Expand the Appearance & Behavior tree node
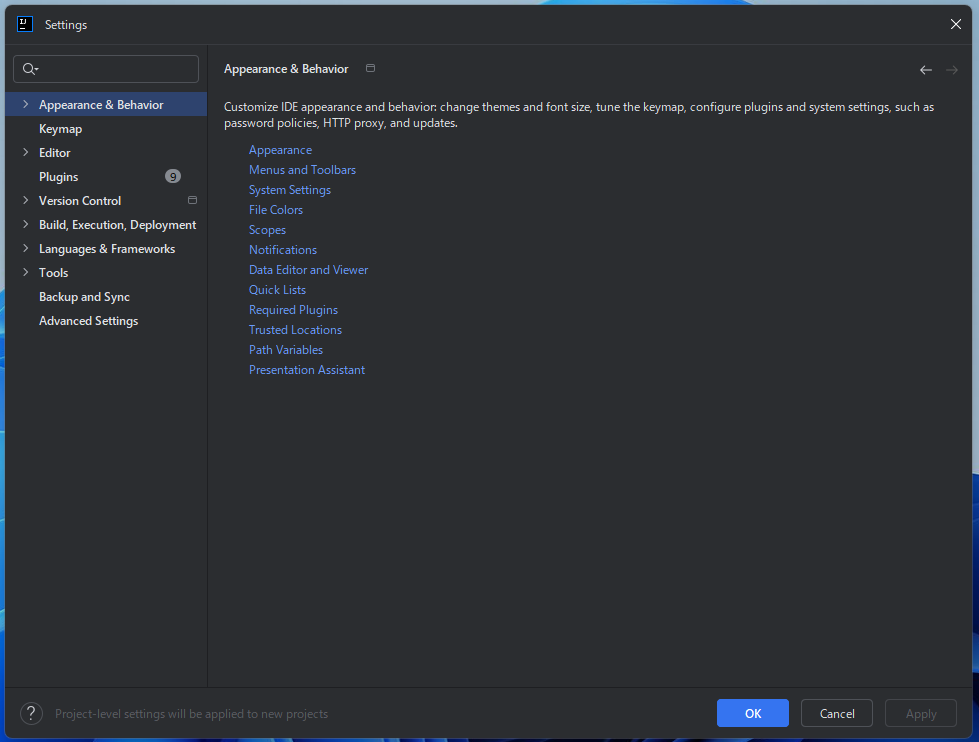 click(x=25, y=105)
